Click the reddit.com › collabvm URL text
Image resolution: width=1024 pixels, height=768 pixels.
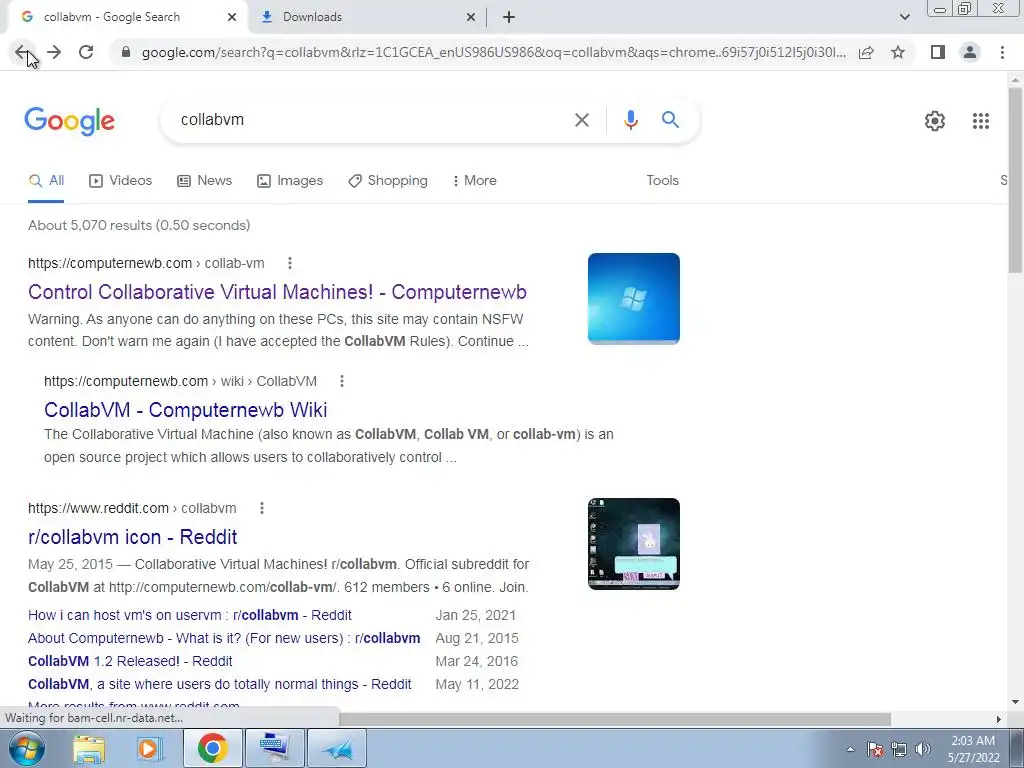click(133, 508)
